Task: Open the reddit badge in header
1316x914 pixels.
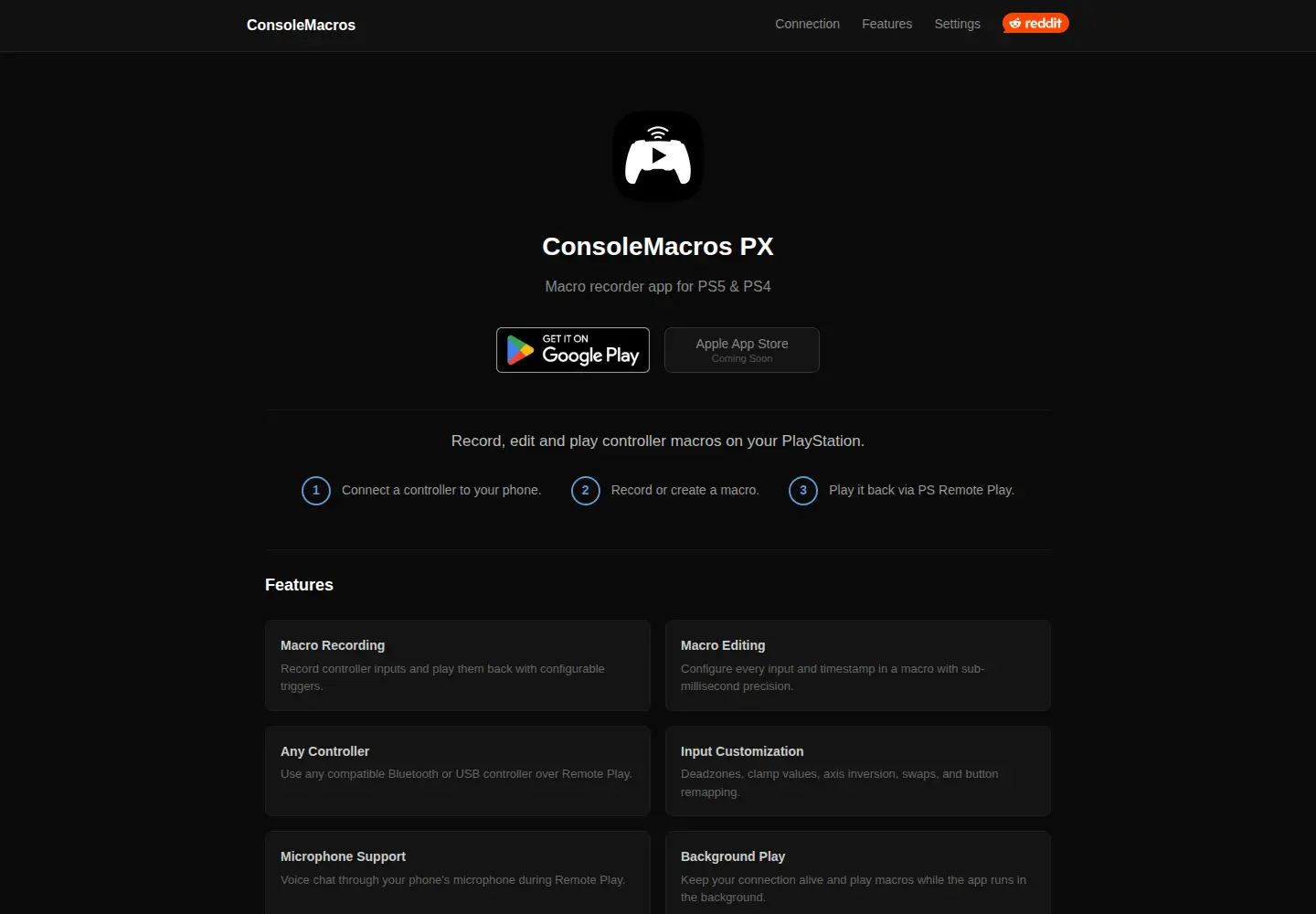Action: (1035, 23)
